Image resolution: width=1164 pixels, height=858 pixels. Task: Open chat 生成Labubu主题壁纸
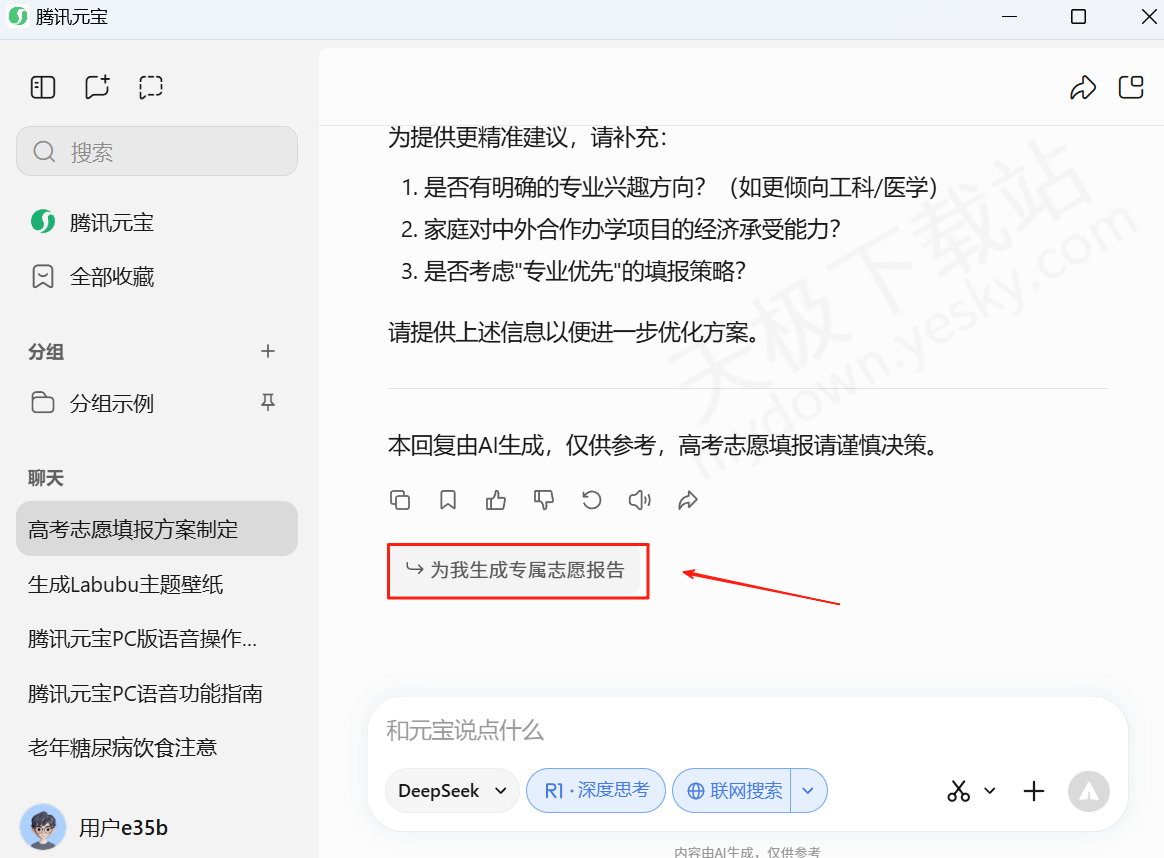pyautogui.click(x=126, y=584)
